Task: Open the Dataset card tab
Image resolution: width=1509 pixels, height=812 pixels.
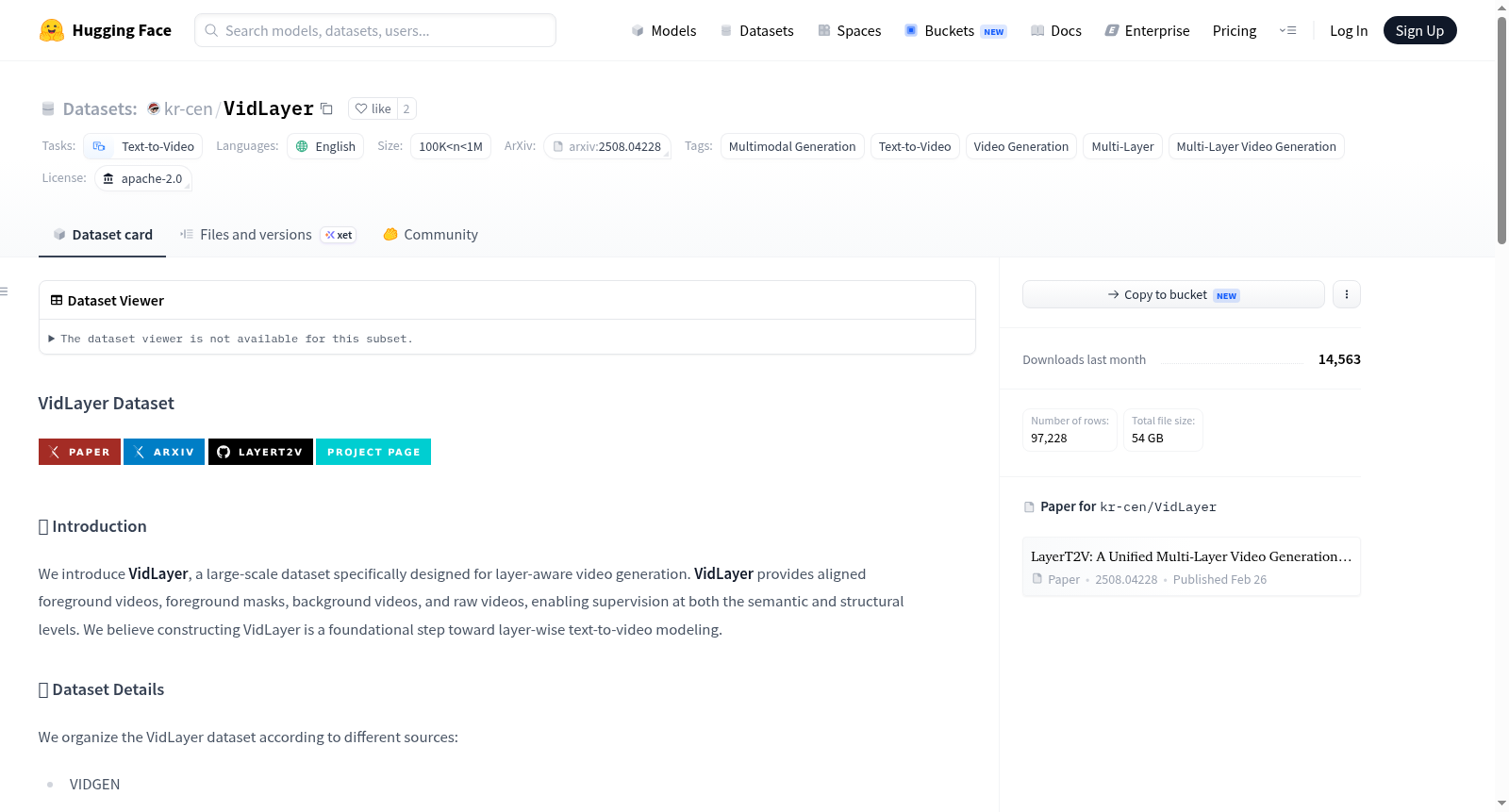Action: point(103,235)
